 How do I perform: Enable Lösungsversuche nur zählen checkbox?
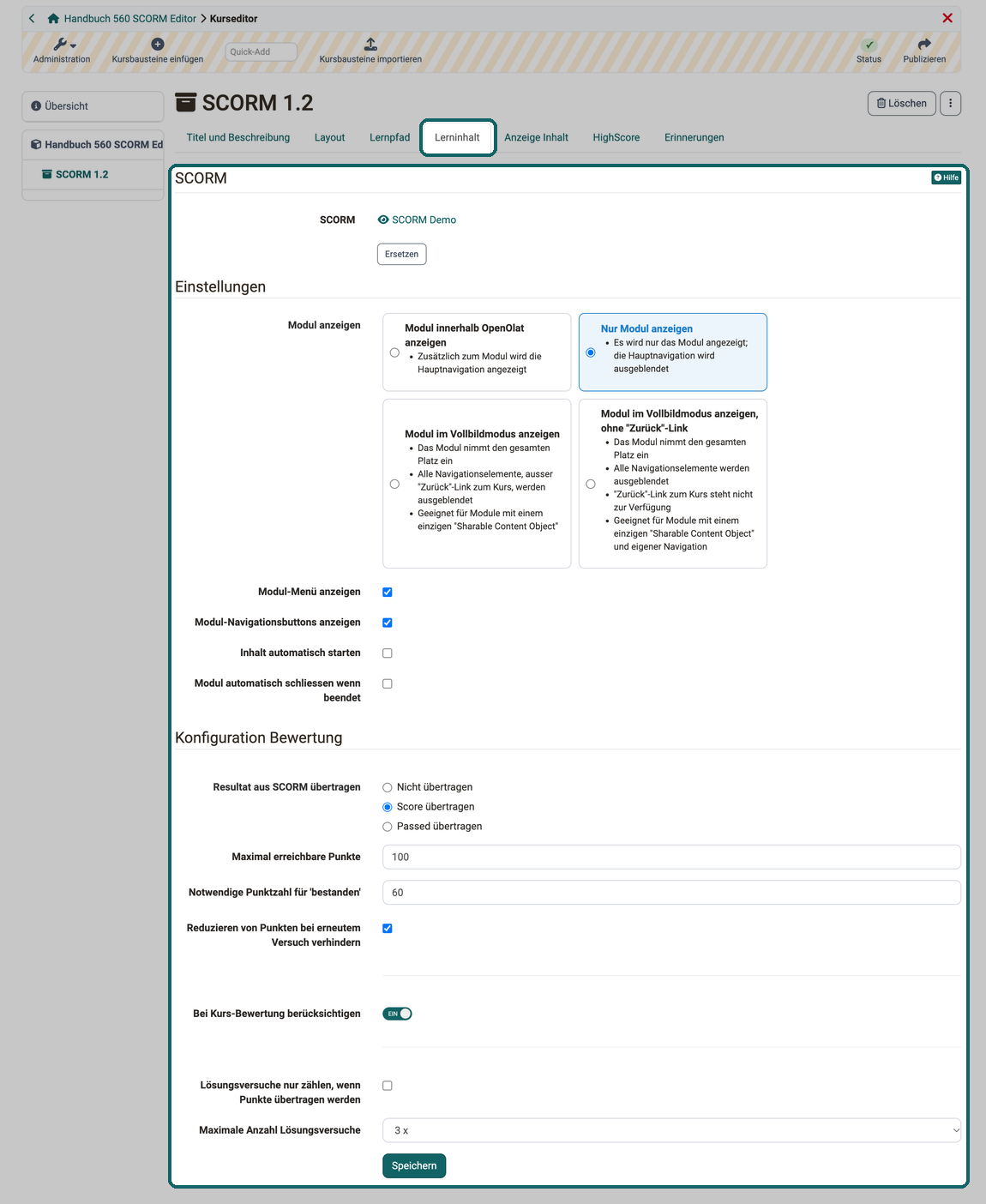[388, 1086]
